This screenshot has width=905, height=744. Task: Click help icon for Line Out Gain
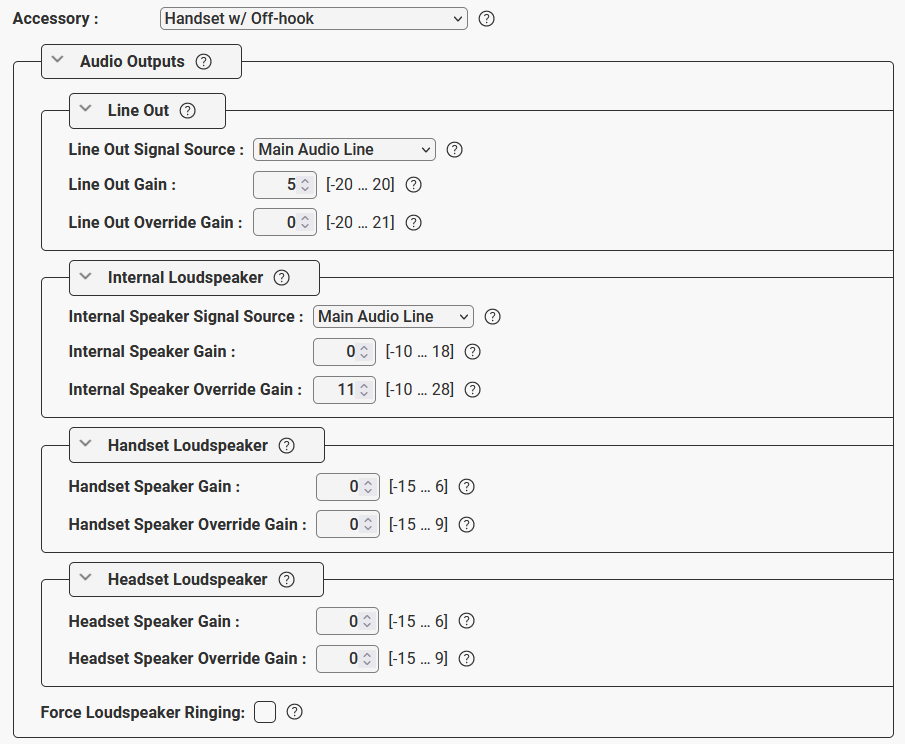[414, 185]
